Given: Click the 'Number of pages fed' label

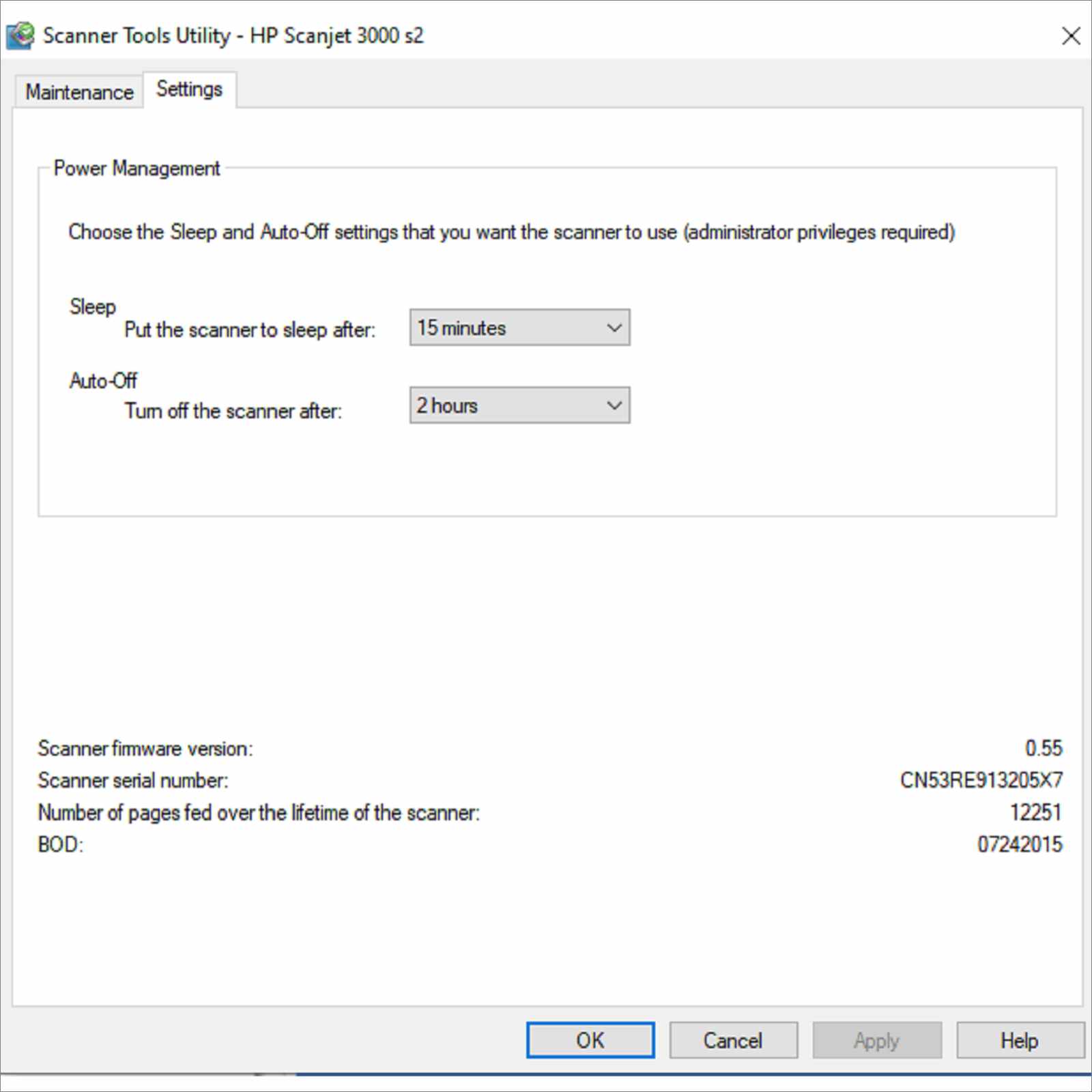Looking at the screenshot, I should [259, 813].
